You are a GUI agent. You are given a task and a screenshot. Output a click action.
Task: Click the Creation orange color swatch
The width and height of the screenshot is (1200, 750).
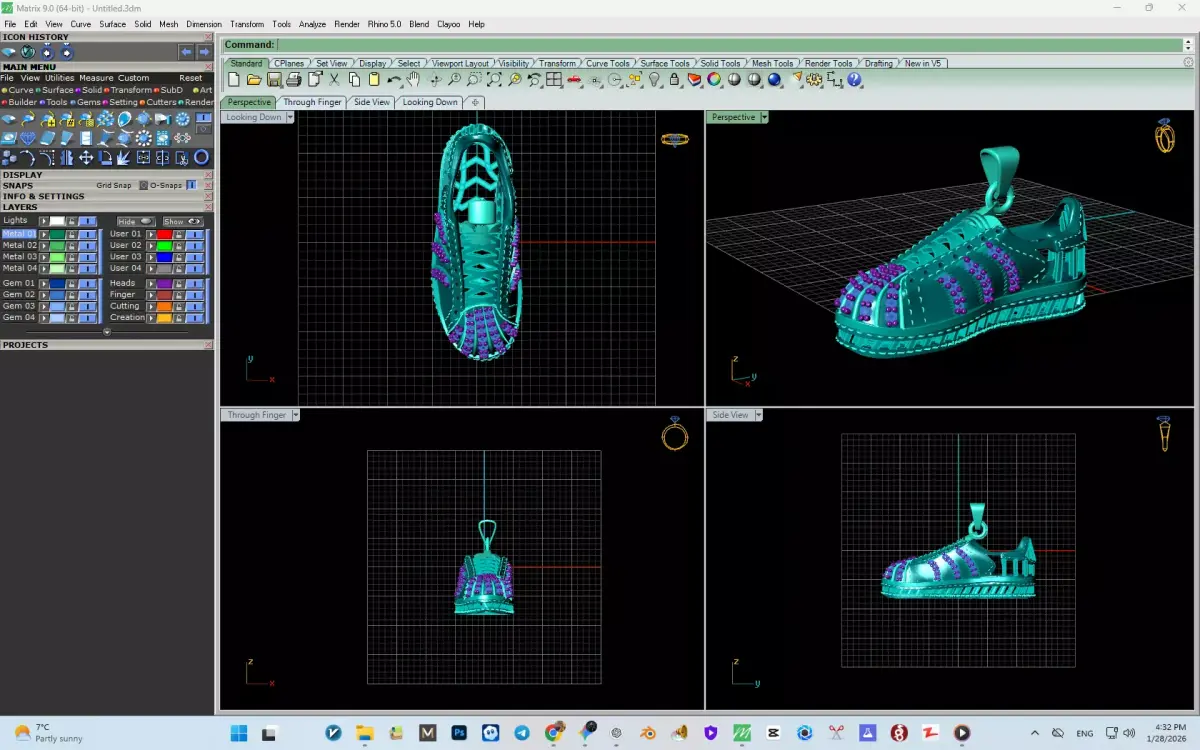point(165,318)
